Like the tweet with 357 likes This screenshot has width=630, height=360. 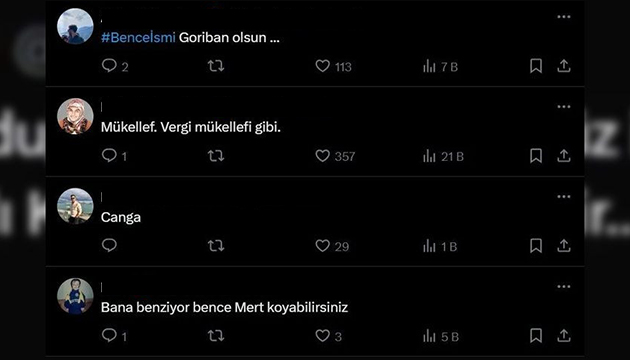[322, 156]
